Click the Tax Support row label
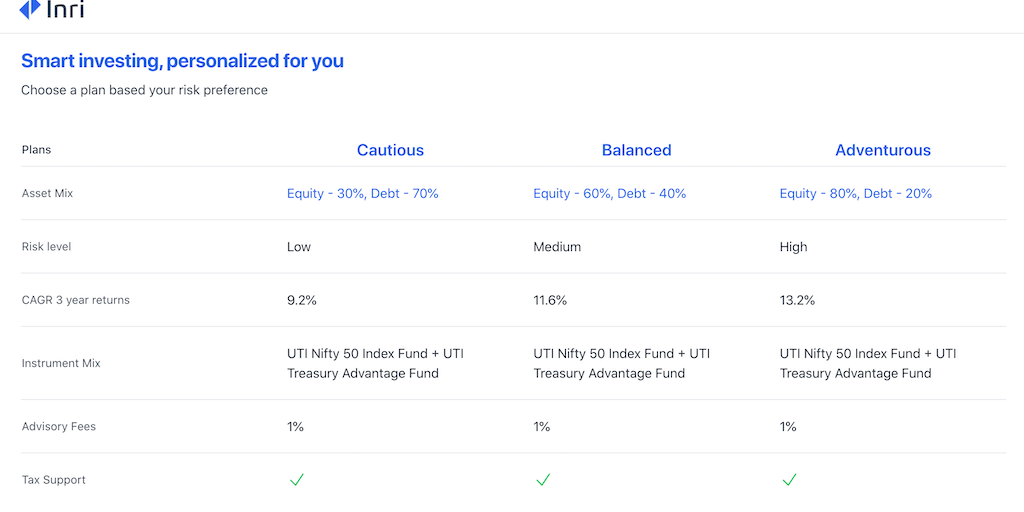This screenshot has width=1024, height=512. [x=54, y=480]
